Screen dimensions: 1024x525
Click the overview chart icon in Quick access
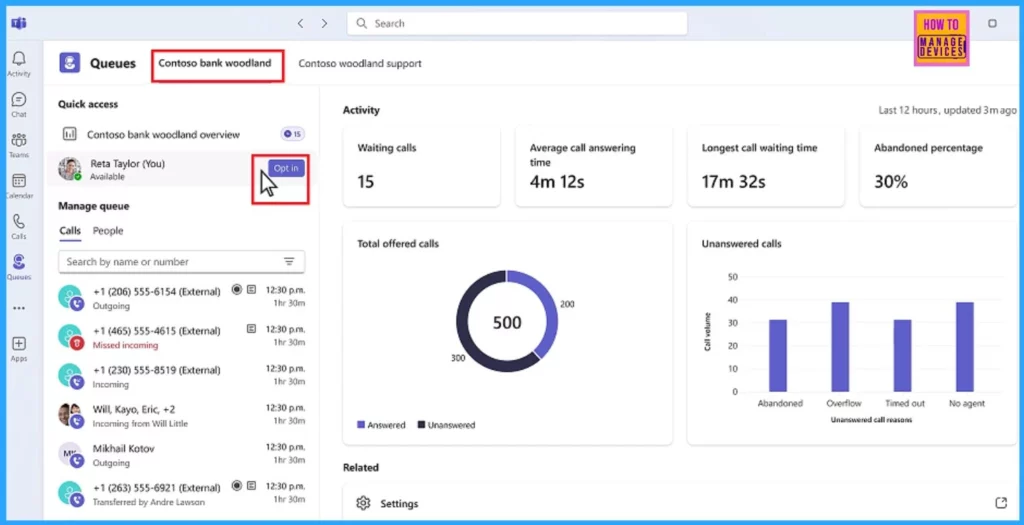tap(69, 134)
